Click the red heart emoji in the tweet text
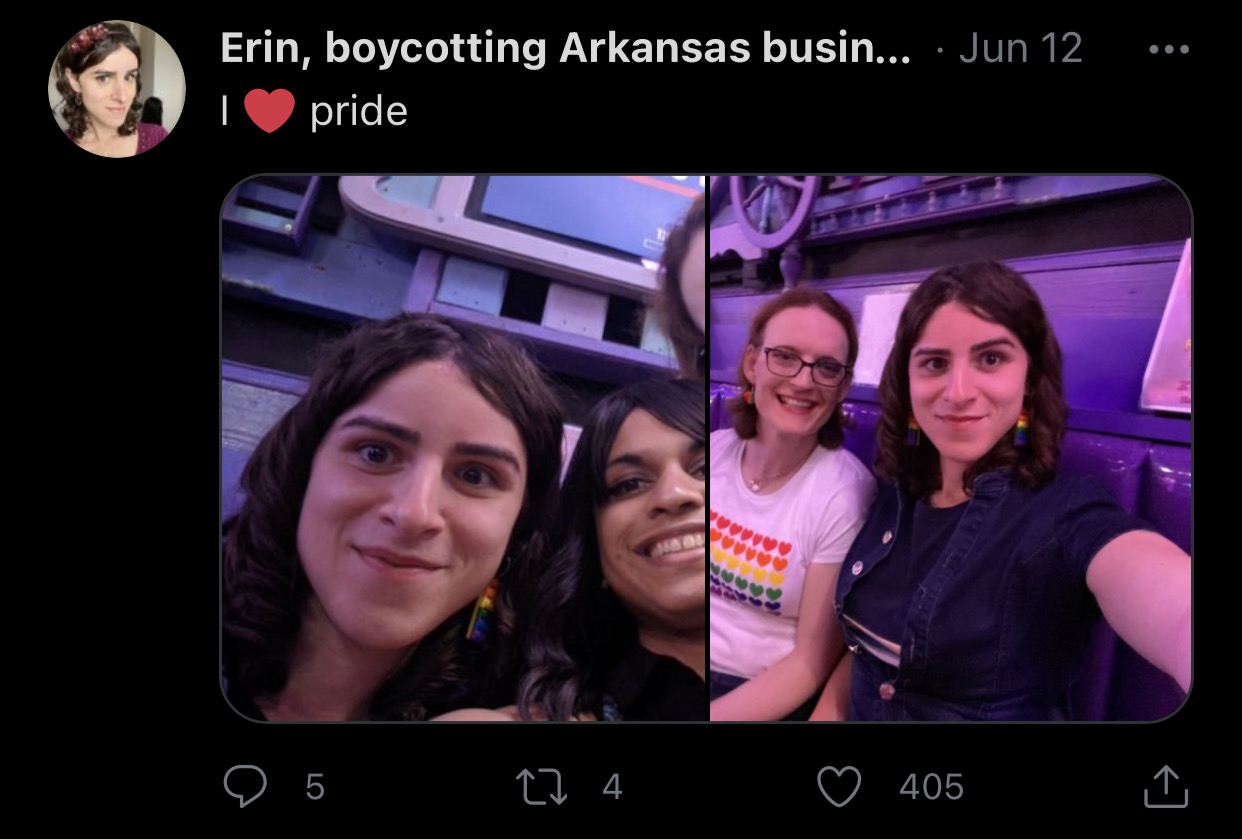 coord(268,112)
